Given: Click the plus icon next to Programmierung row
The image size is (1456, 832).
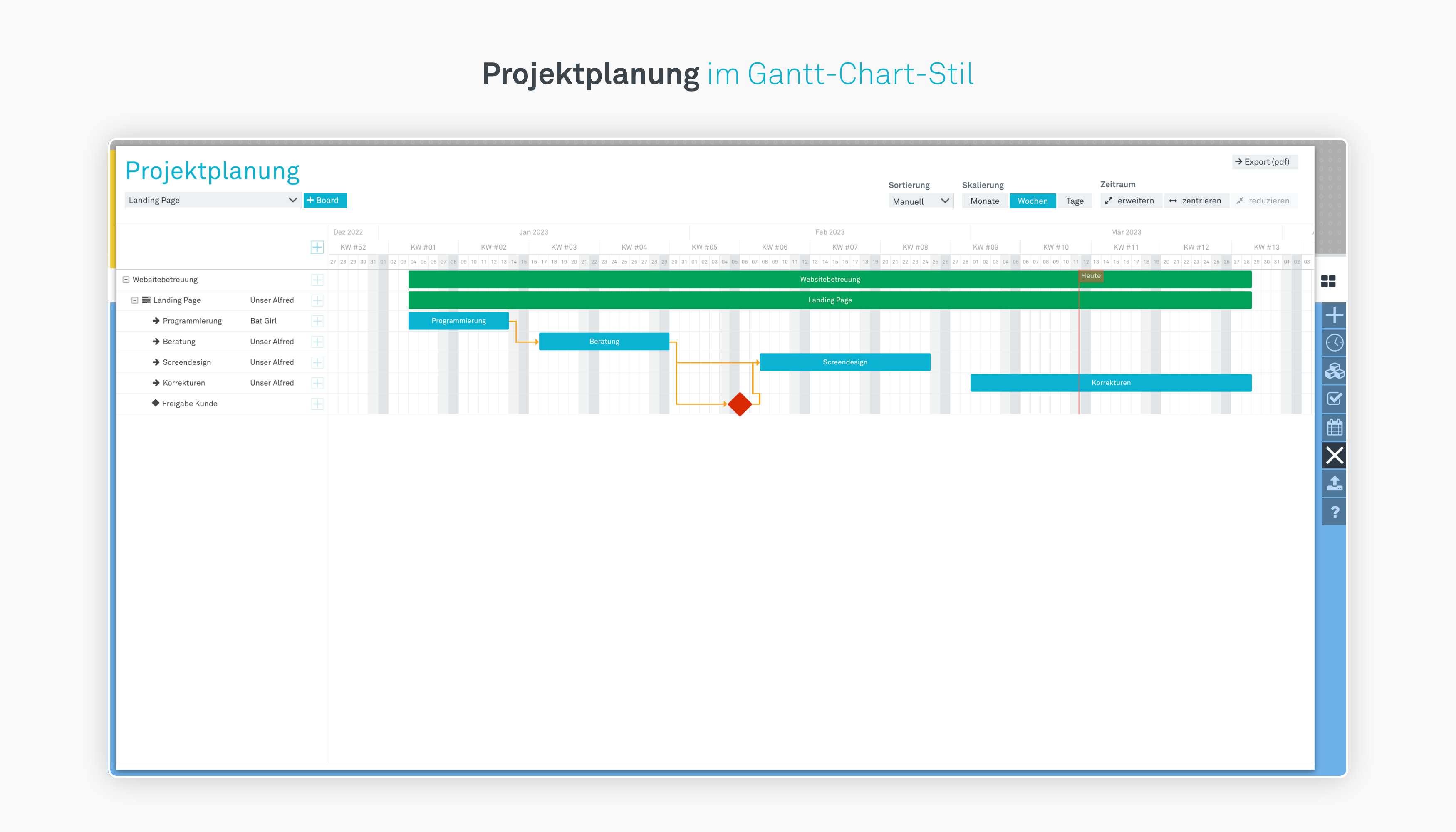Looking at the screenshot, I should coord(317,321).
